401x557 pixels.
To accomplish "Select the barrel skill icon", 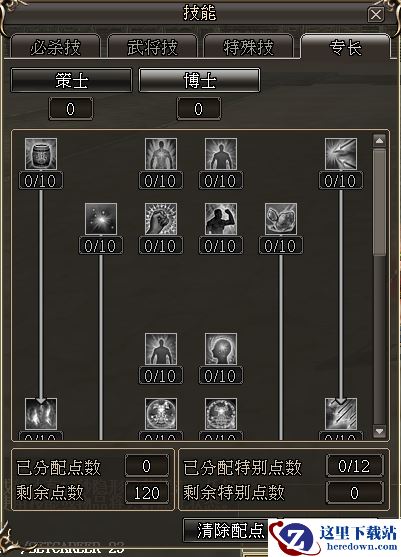I will click(x=41, y=154).
